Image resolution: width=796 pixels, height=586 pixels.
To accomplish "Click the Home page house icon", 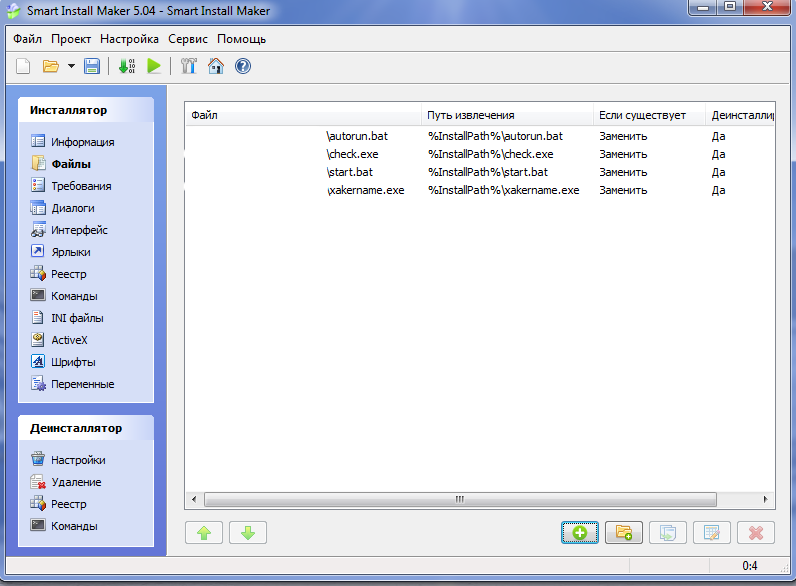I will [x=216, y=66].
